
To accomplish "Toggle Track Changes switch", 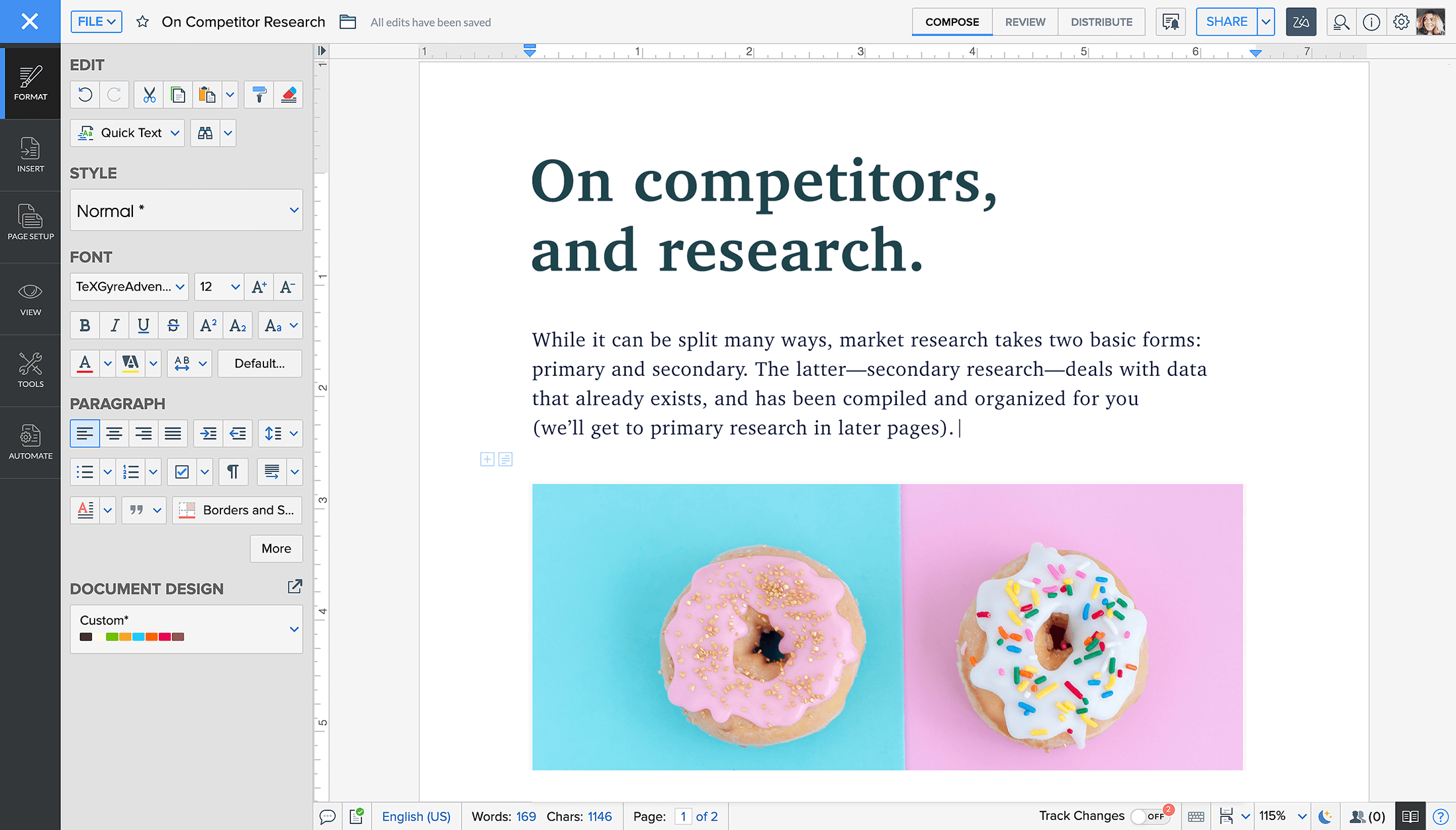I will tap(1150, 816).
